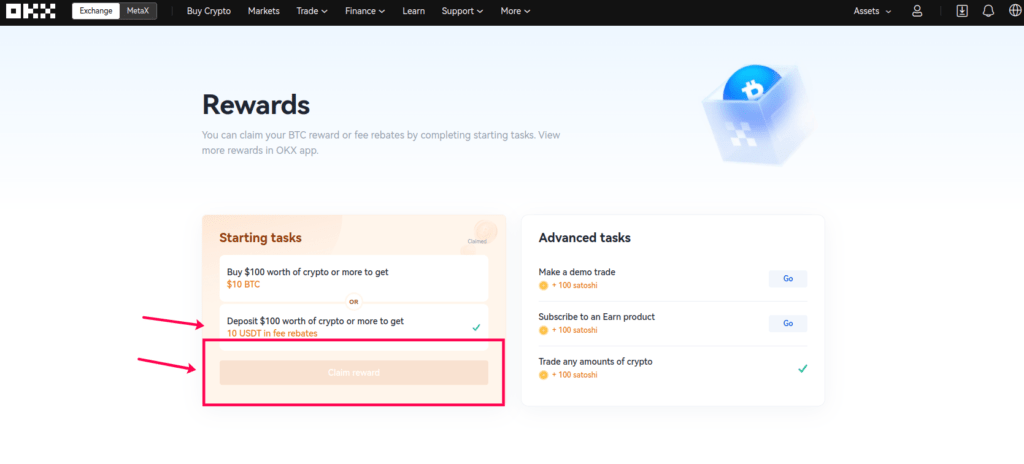Viewport: 1024px width, 464px height.
Task: Open the download app icon
Action: (962, 11)
